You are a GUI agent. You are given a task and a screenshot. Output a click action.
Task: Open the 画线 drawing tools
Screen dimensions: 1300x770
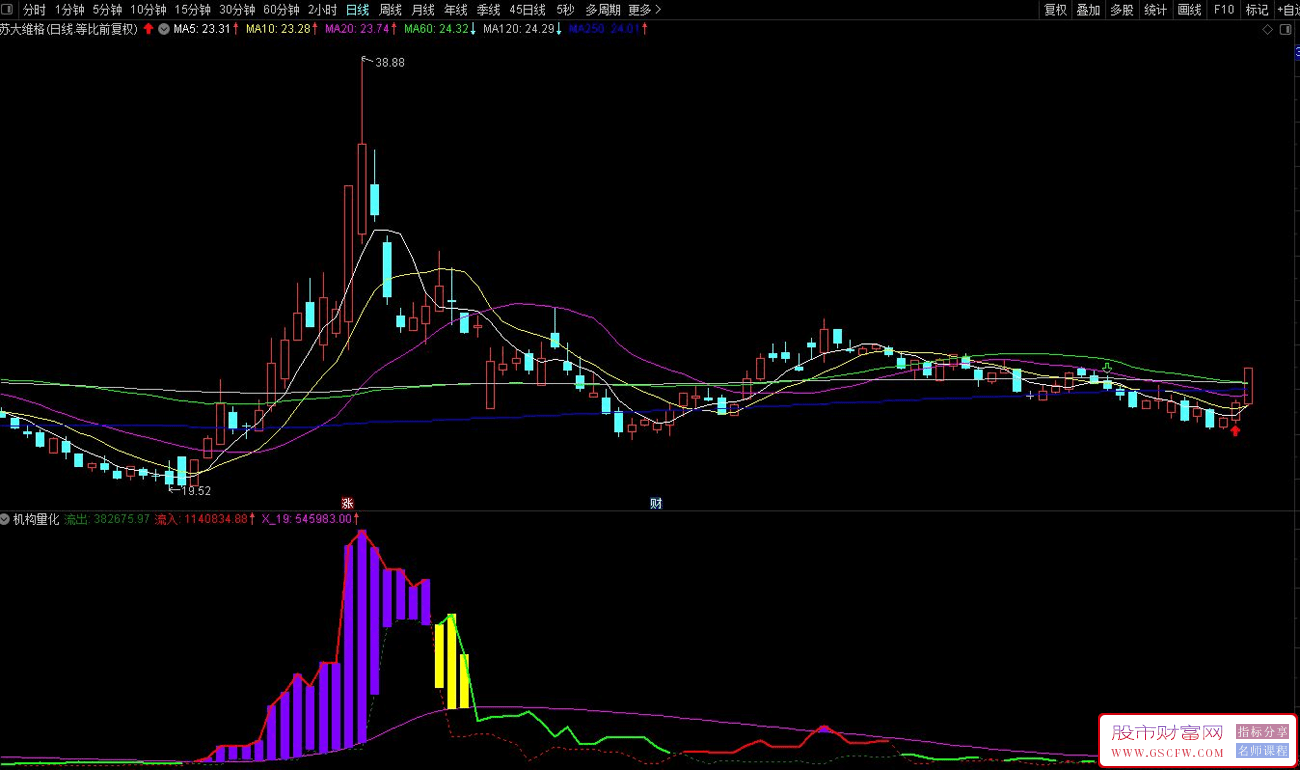(1189, 10)
